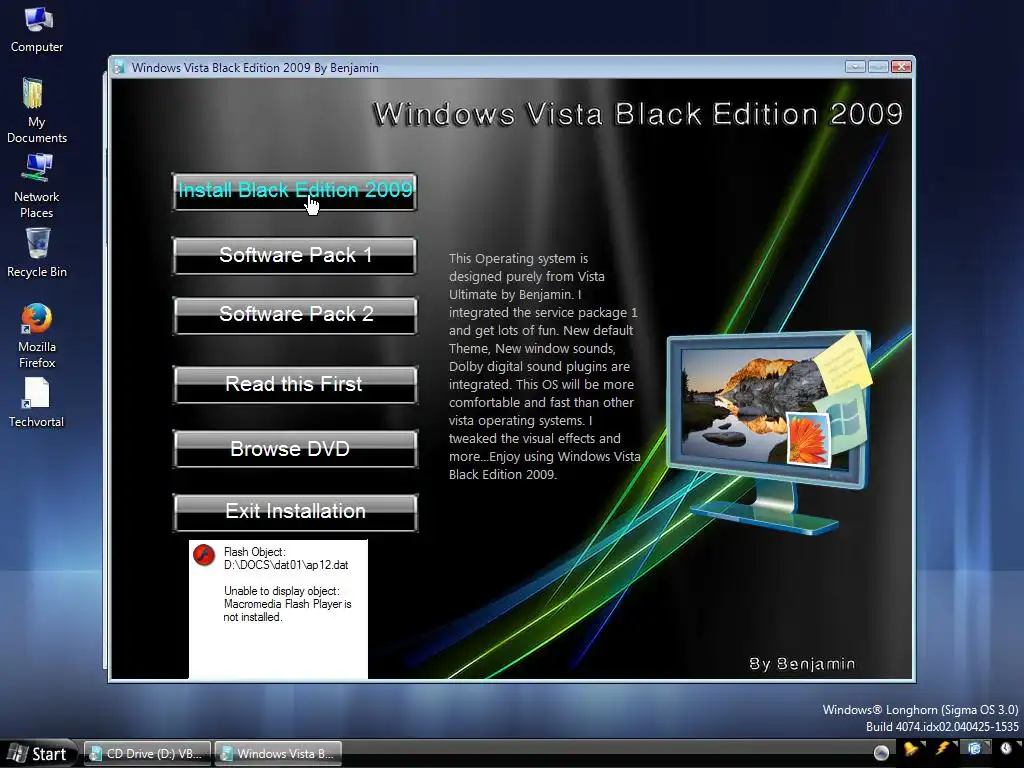Viewport: 1024px width, 768px height.
Task: Click the 'Unable to display object' message text
Action: click(287, 604)
